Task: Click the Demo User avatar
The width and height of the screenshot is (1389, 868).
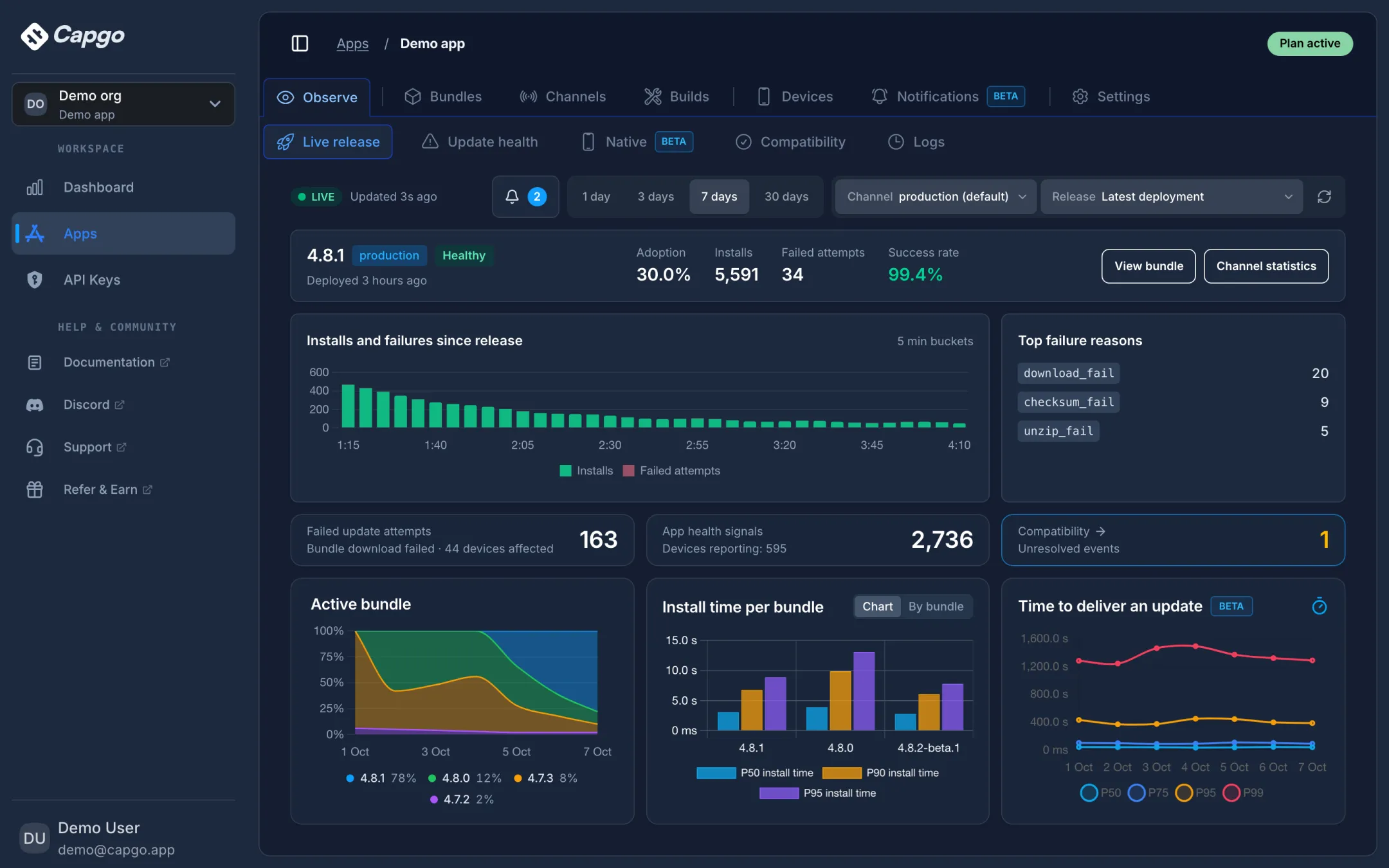Action: tap(34, 838)
